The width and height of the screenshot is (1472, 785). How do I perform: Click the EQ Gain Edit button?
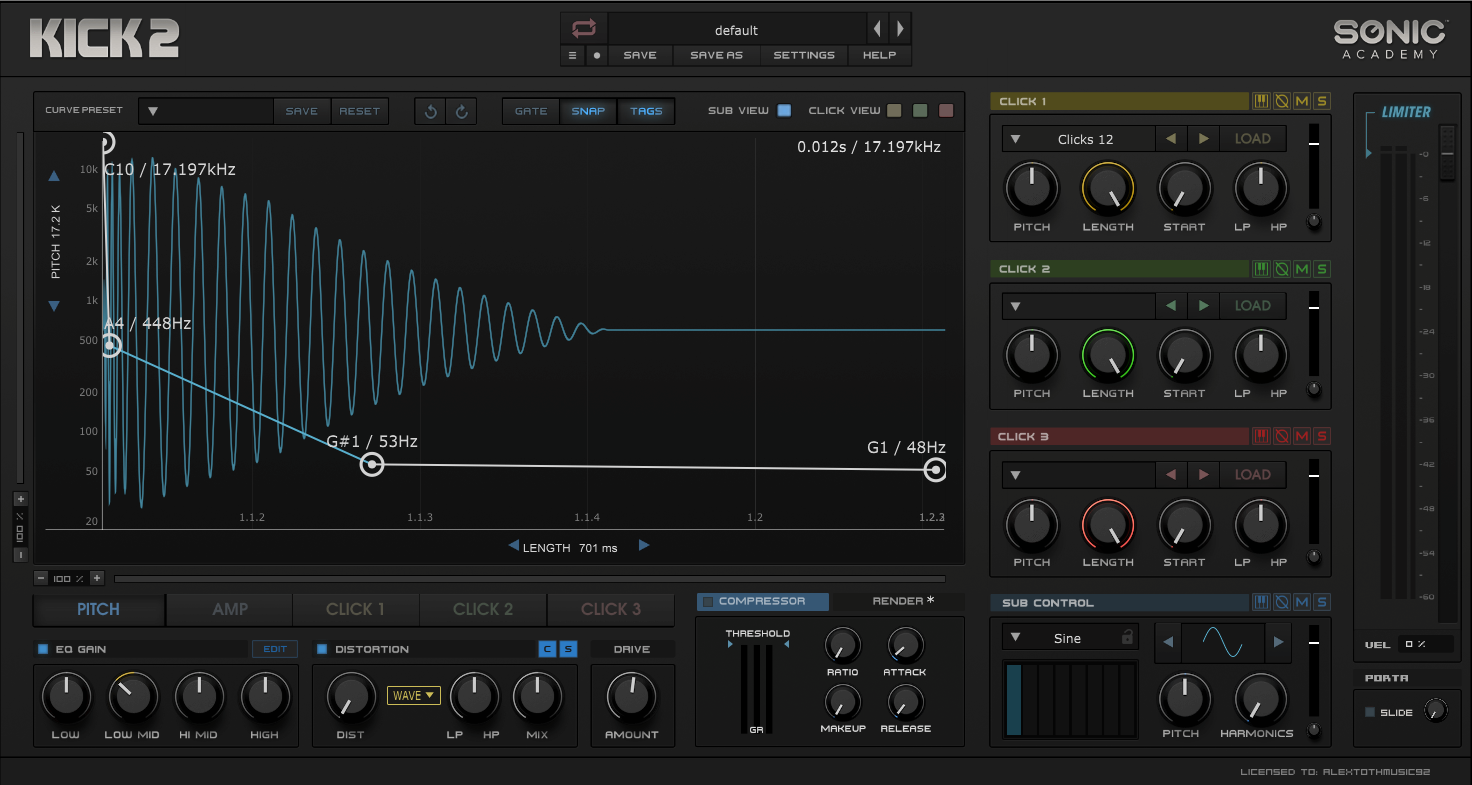point(275,649)
